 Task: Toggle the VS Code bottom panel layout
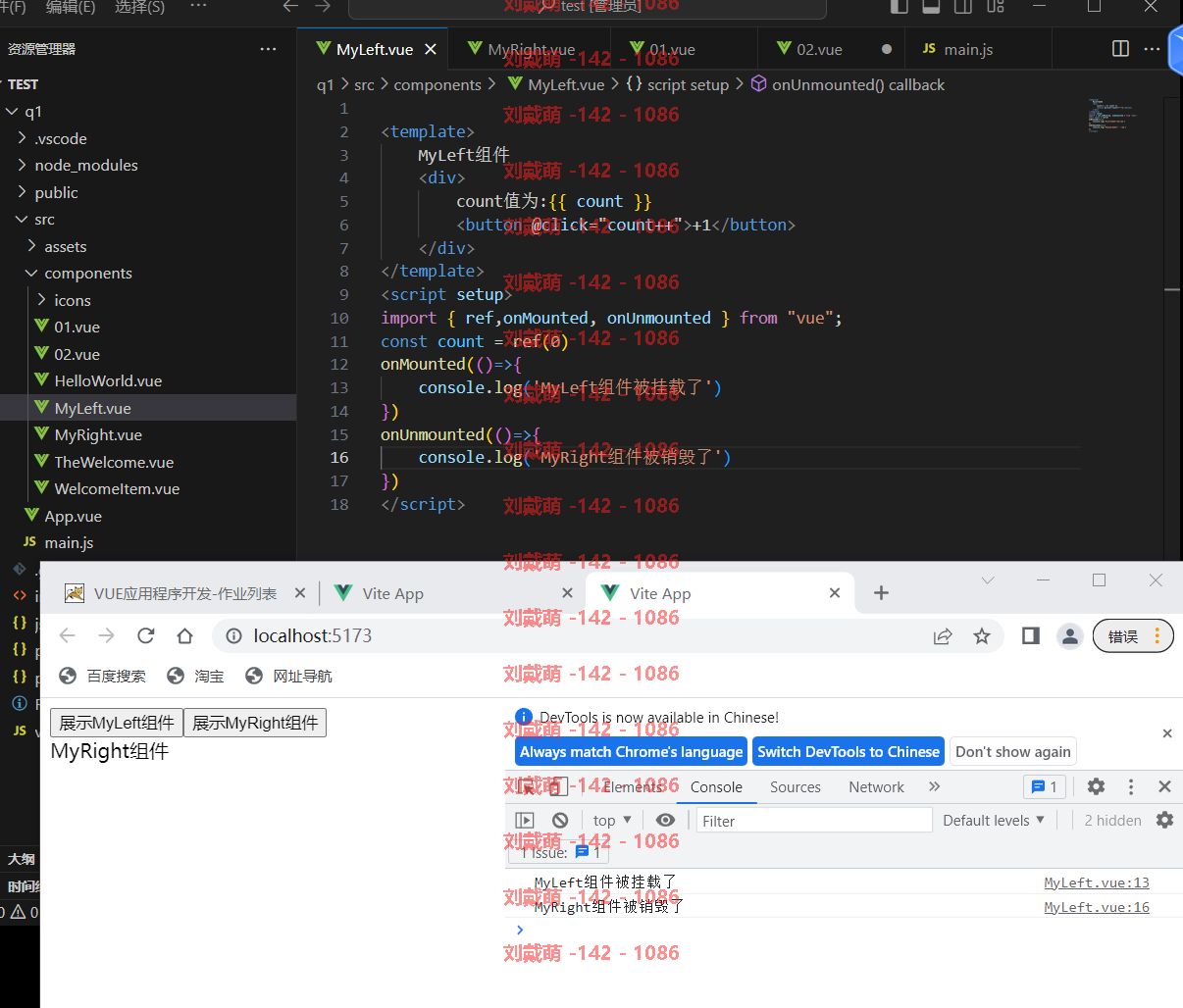(x=932, y=7)
